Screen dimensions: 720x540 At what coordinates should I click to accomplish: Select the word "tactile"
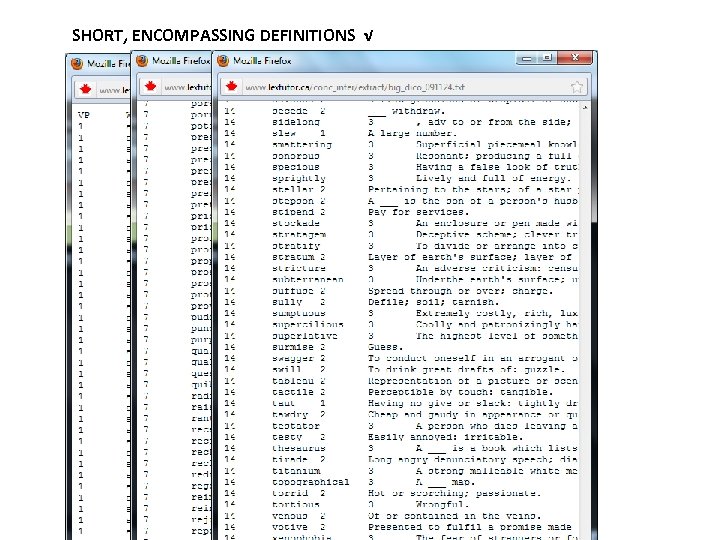click(x=292, y=392)
